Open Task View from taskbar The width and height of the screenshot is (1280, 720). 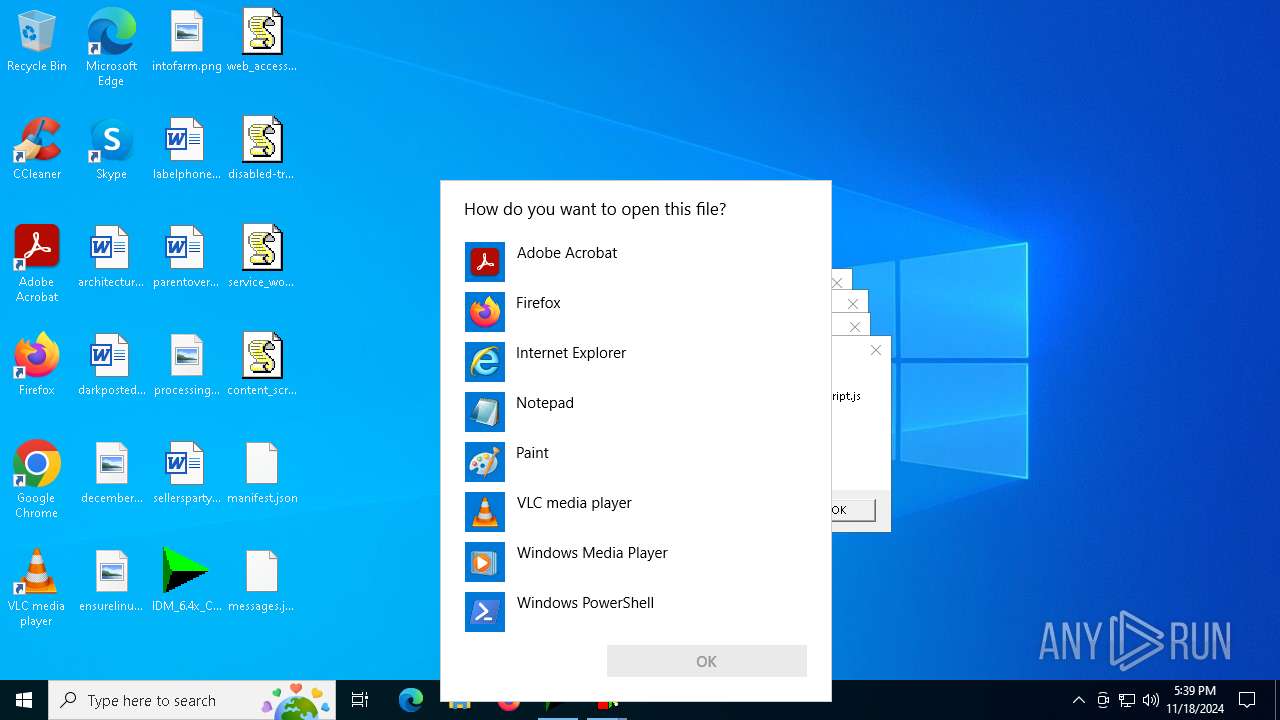click(360, 700)
